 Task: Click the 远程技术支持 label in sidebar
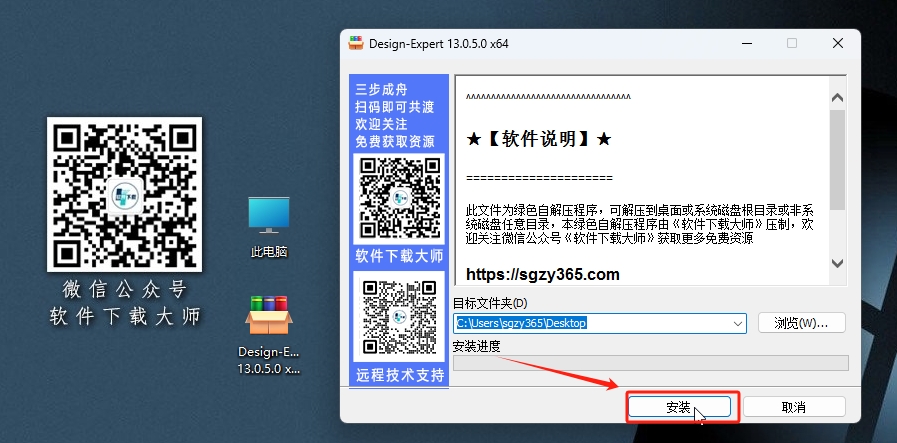pos(399,375)
